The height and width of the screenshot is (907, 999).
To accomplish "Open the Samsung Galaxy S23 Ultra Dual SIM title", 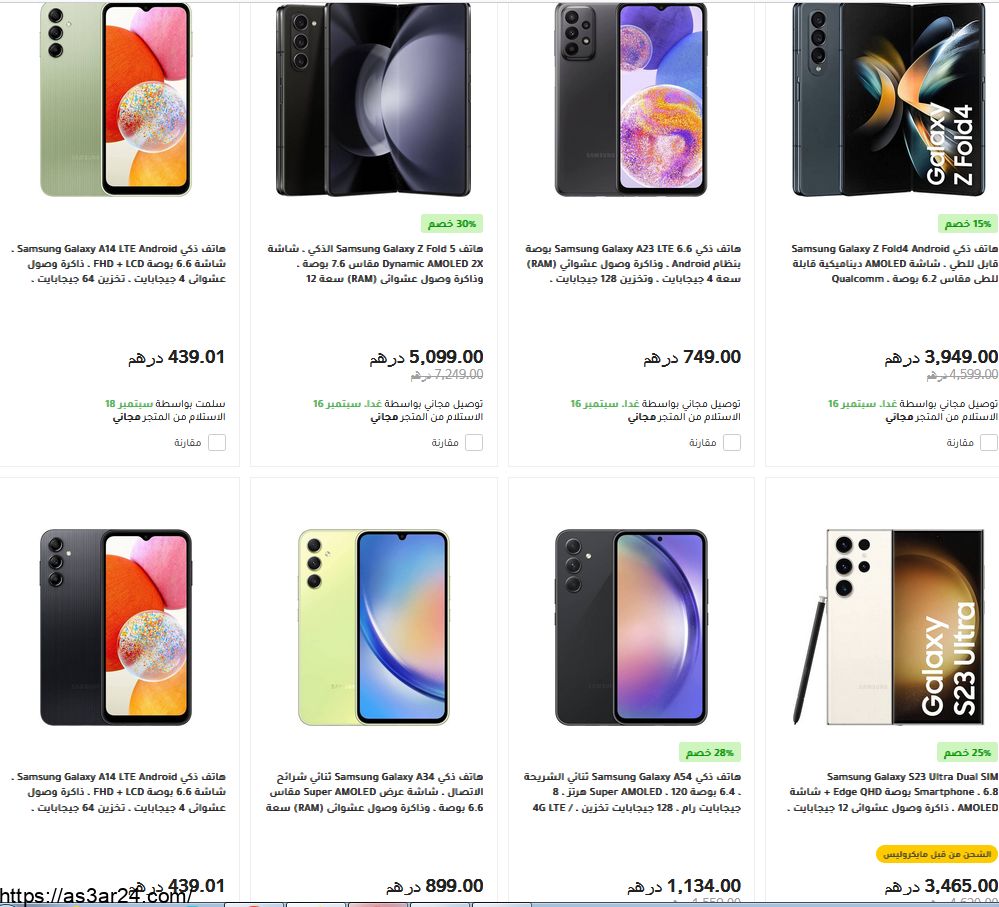I will 892,792.
